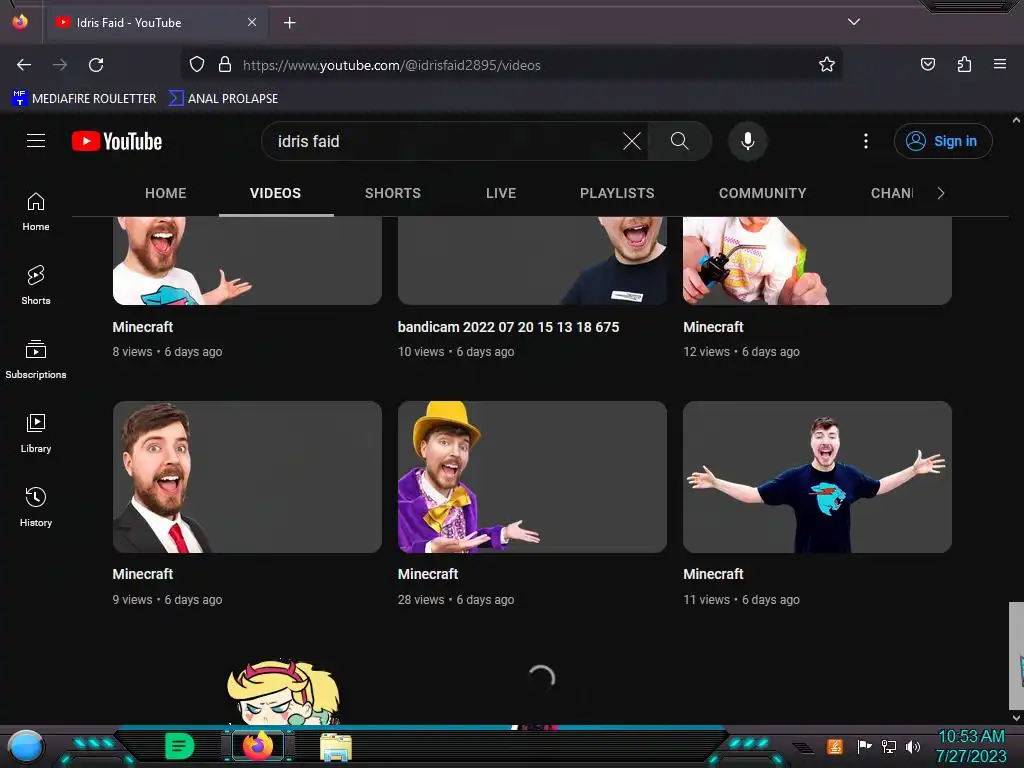Save page to Pocket icon
Viewport: 1024px width, 768px height.
928,64
